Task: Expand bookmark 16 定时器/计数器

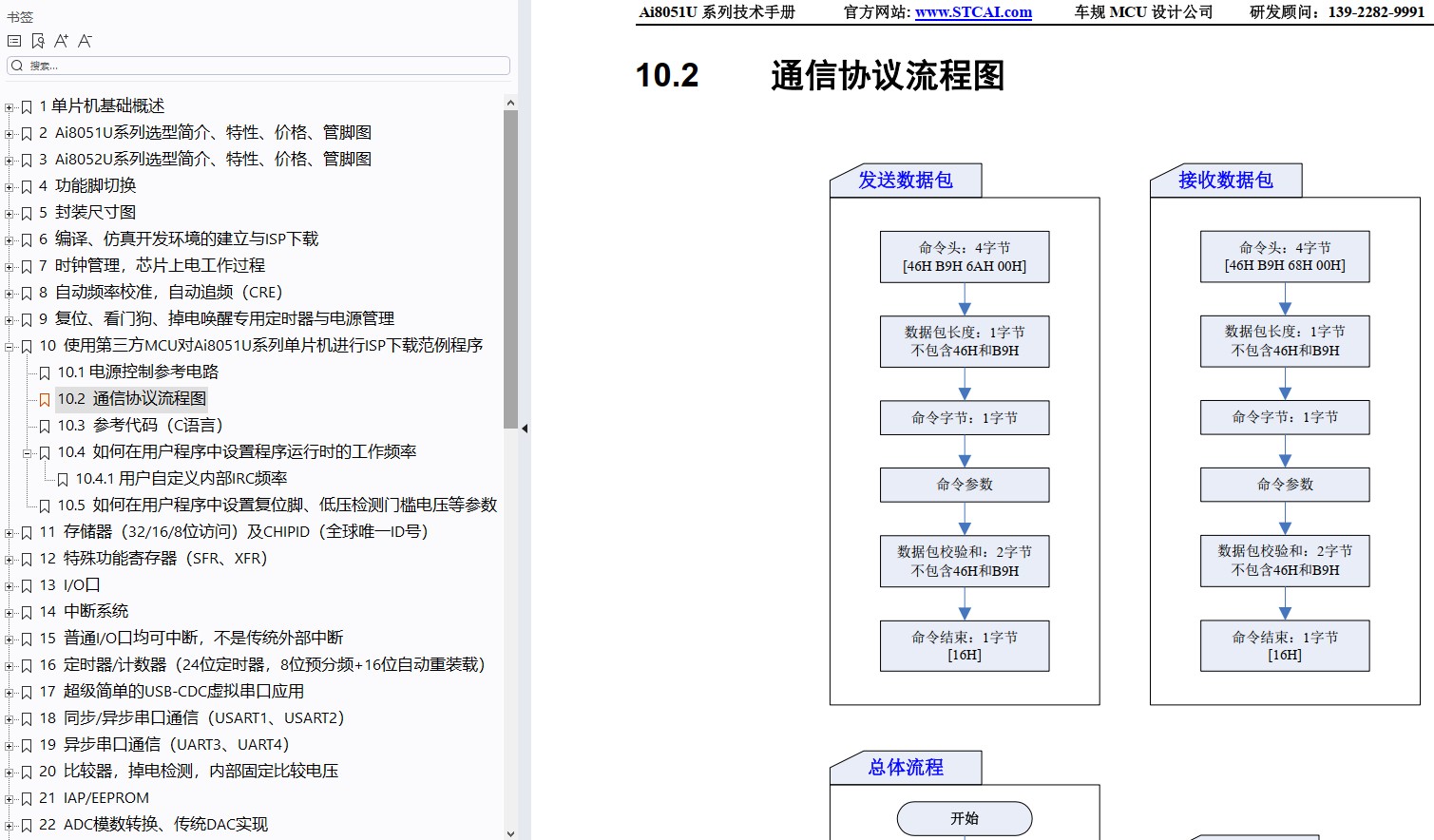Action: pyautogui.click(x=10, y=666)
